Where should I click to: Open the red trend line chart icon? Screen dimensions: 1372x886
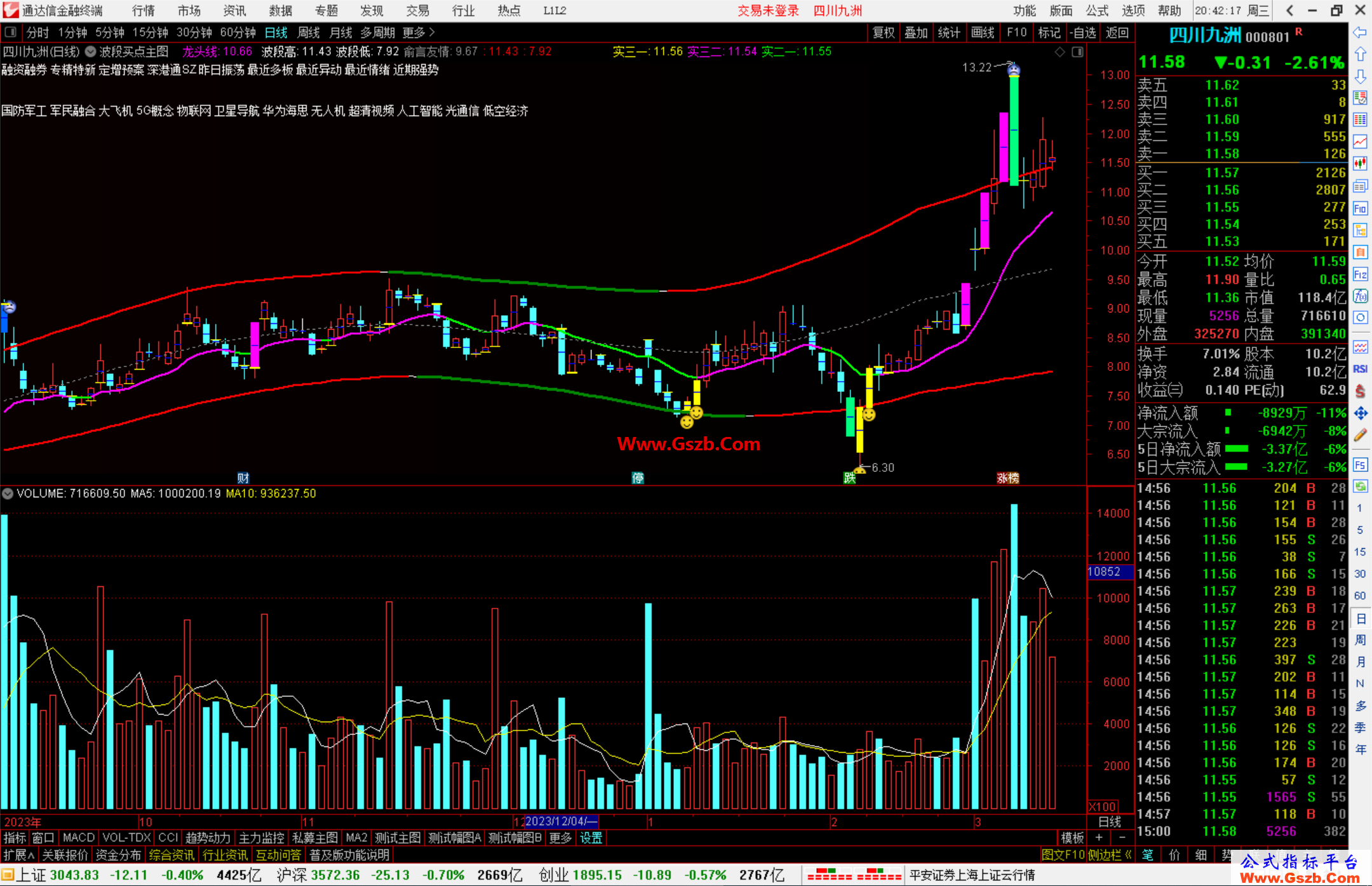pyautogui.click(x=1360, y=142)
